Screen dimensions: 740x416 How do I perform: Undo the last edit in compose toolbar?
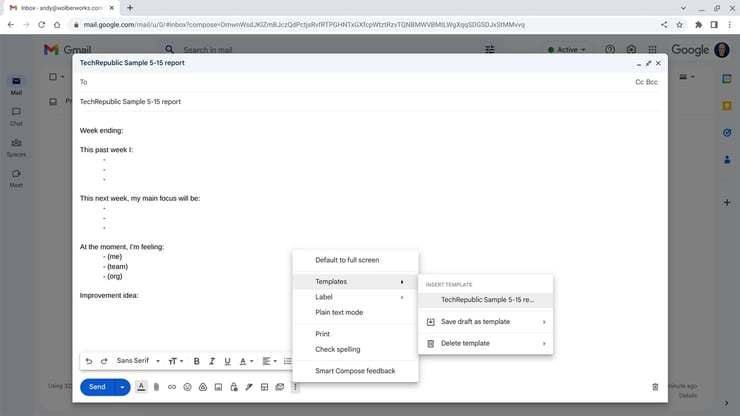[x=89, y=361]
